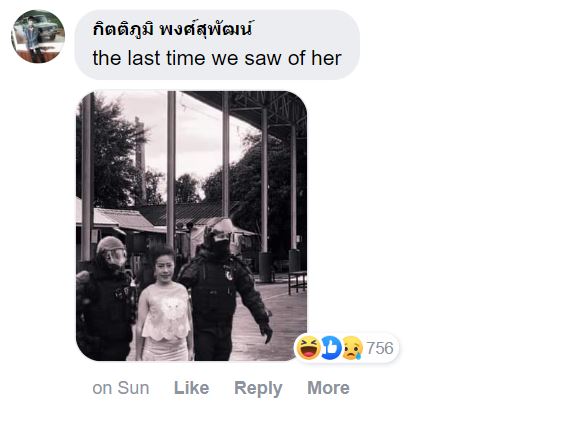Reply to the comment
This screenshot has height=421, width=582.
click(x=258, y=388)
